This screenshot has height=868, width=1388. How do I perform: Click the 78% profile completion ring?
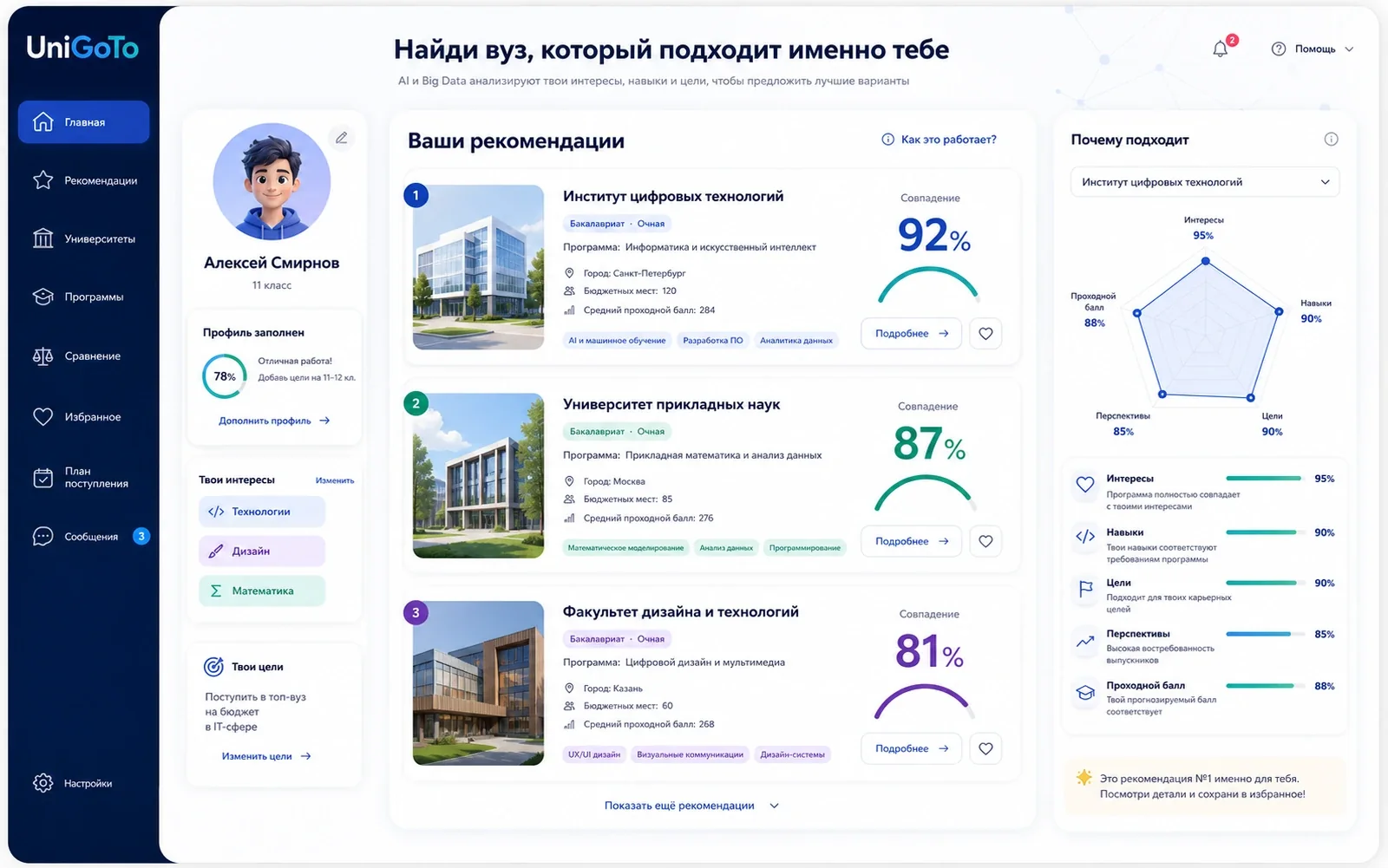[x=225, y=376]
